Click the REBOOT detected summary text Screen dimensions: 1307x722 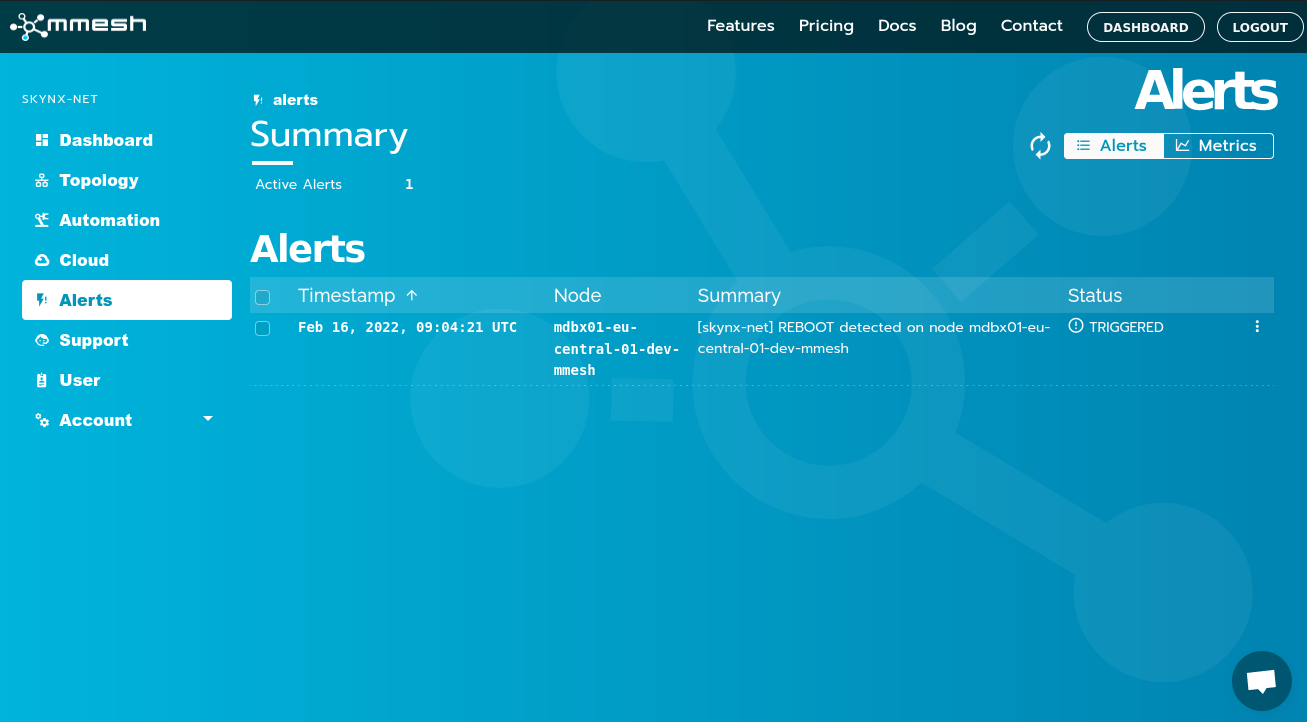[874, 338]
